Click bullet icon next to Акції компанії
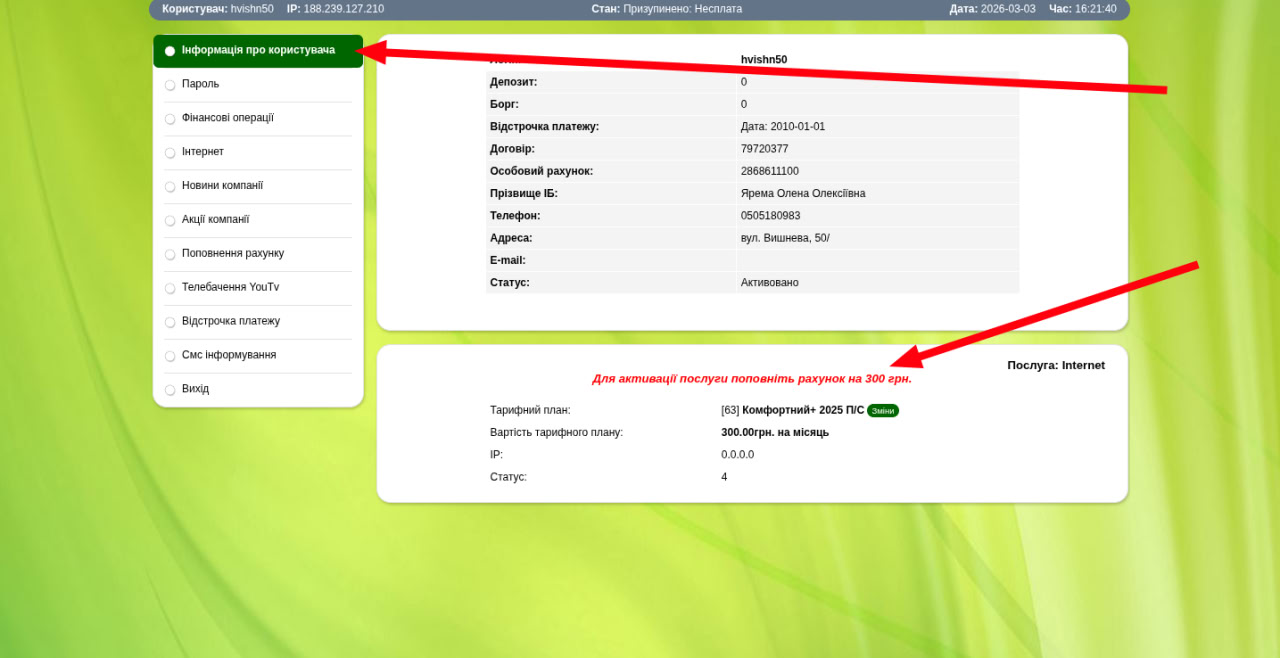The width and height of the screenshot is (1280, 658). [x=170, y=221]
